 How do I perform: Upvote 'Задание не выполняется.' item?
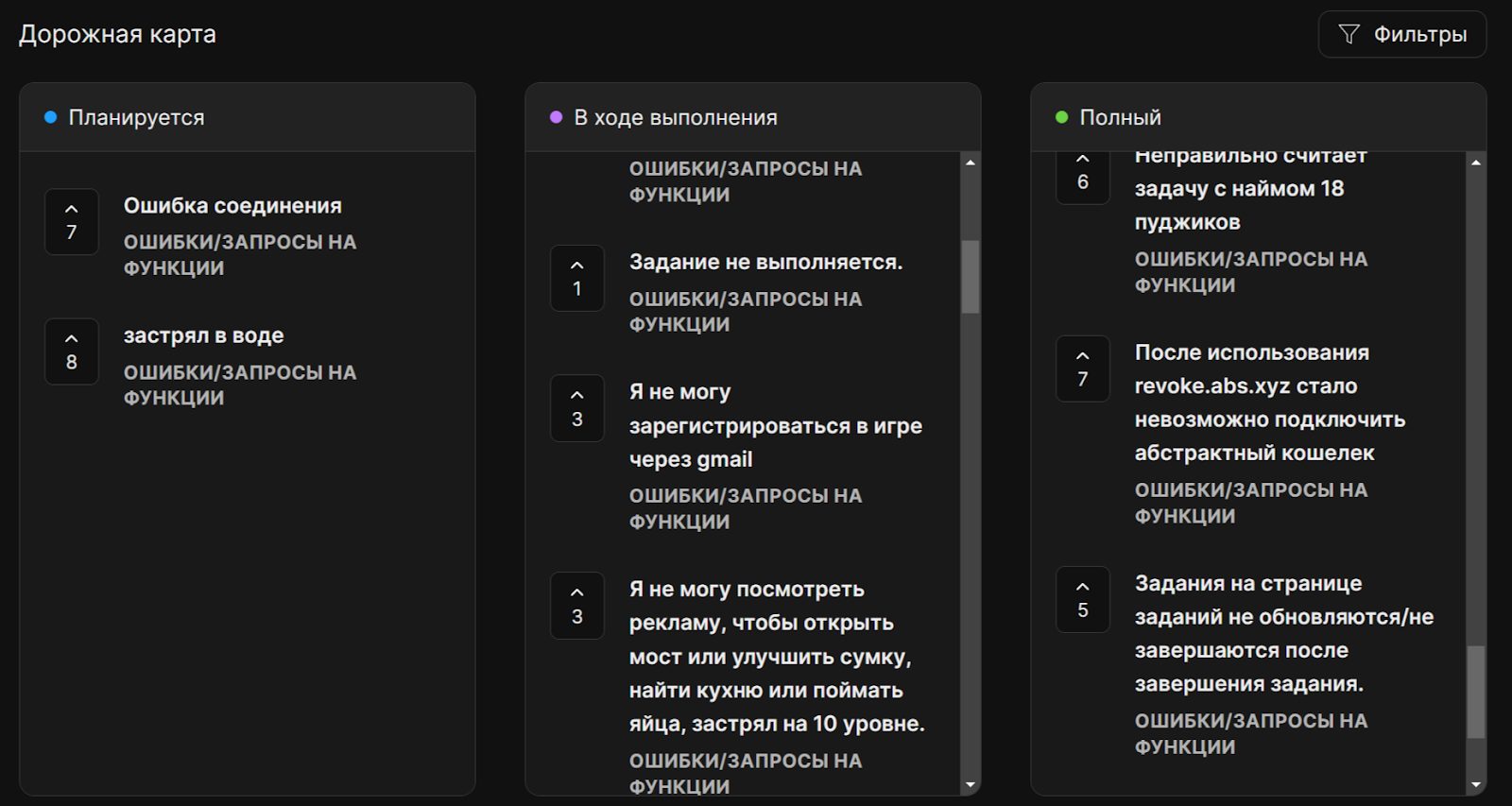pyautogui.click(x=577, y=279)
